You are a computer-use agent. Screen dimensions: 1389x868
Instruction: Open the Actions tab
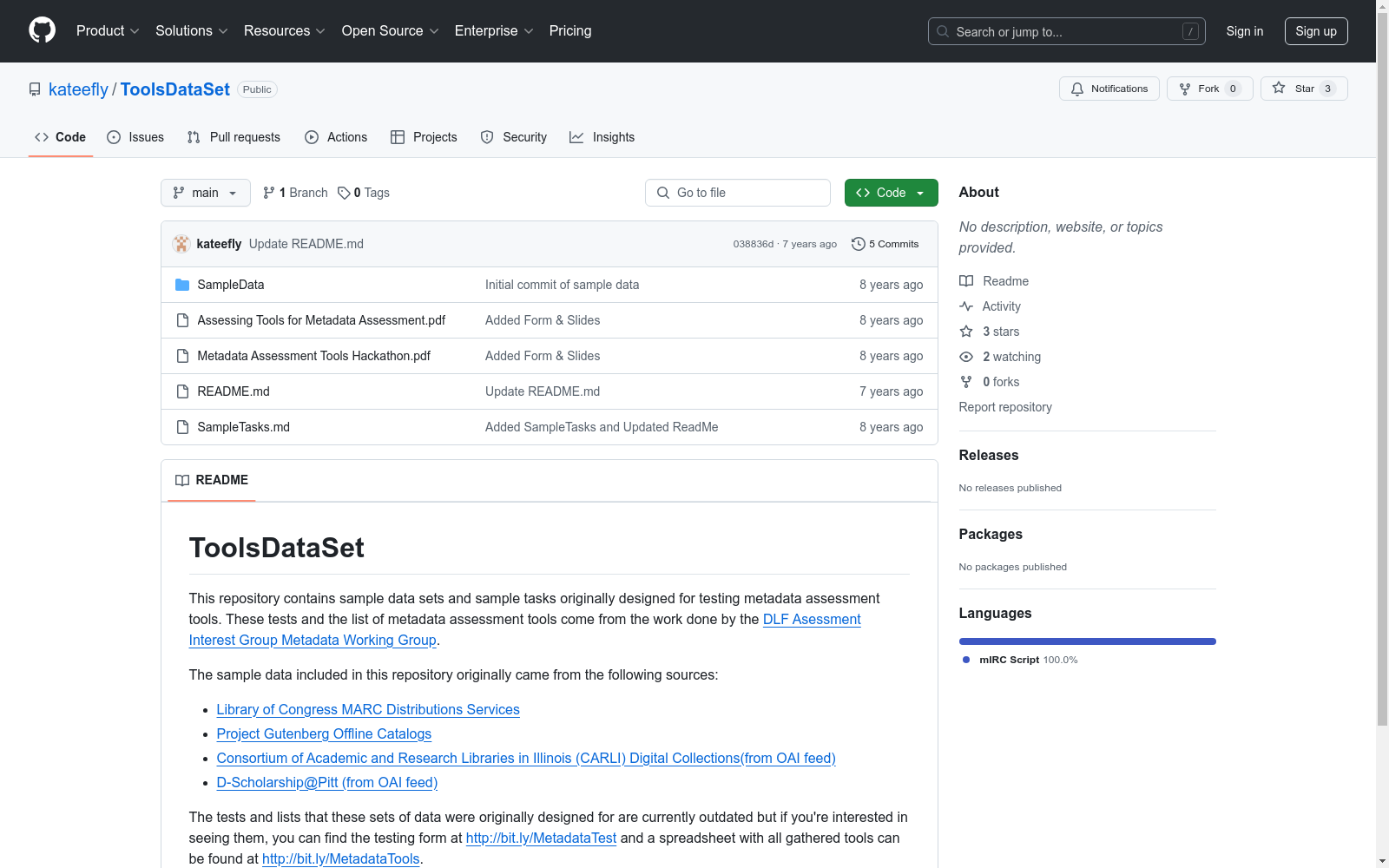pos(336,137)
